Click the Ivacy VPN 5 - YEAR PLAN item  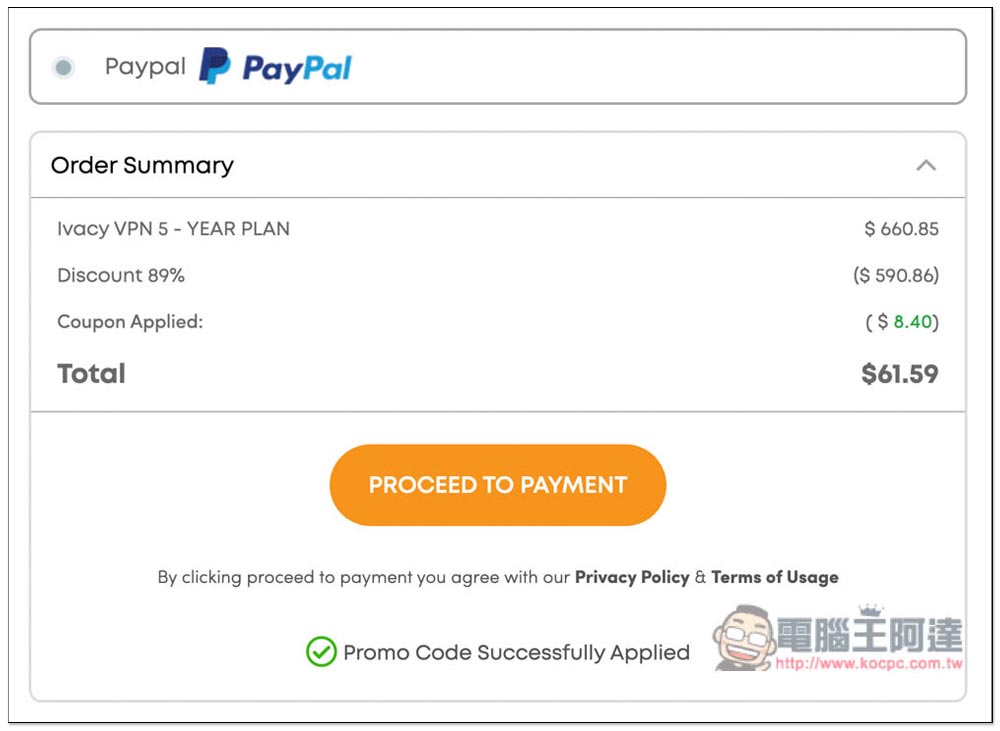tap(173, 228)
